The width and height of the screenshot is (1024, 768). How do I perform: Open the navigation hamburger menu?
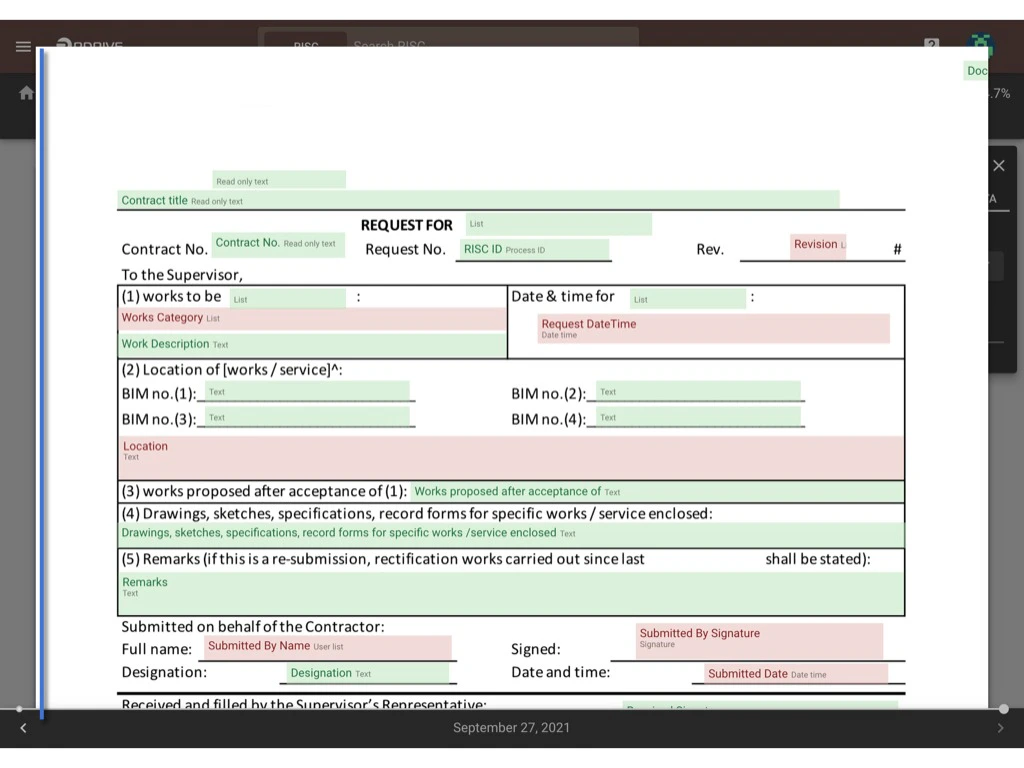click(x=23, y=45)
